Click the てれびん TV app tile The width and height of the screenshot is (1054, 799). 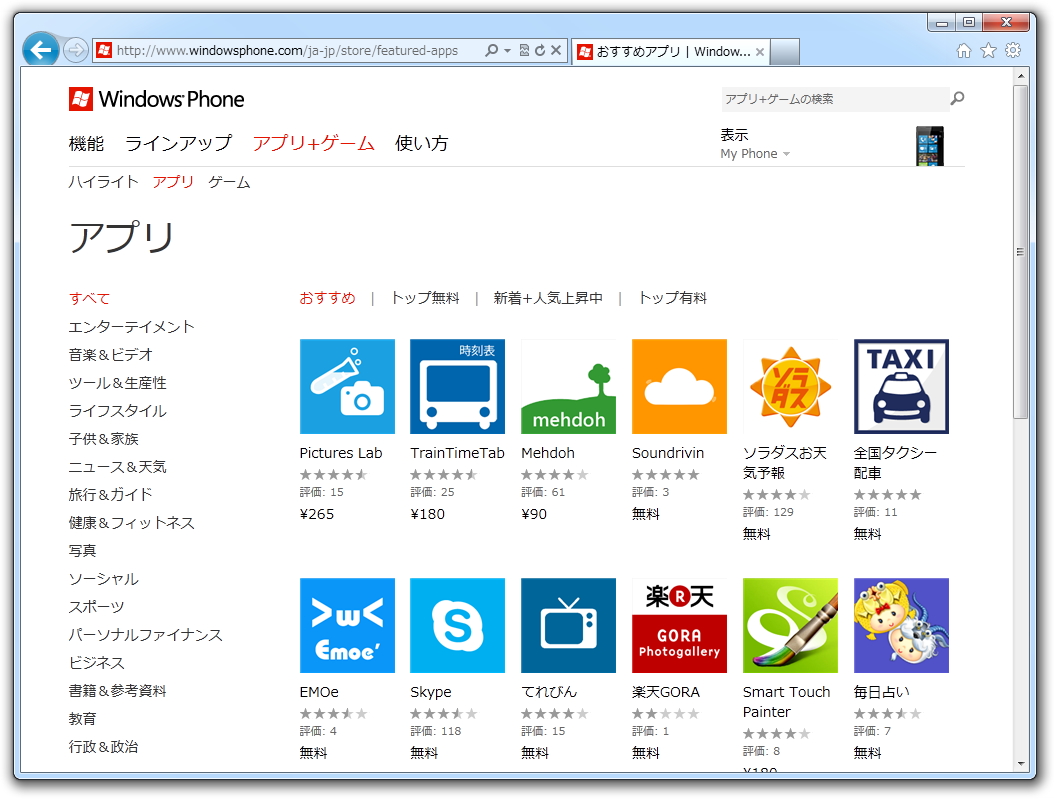568,626
